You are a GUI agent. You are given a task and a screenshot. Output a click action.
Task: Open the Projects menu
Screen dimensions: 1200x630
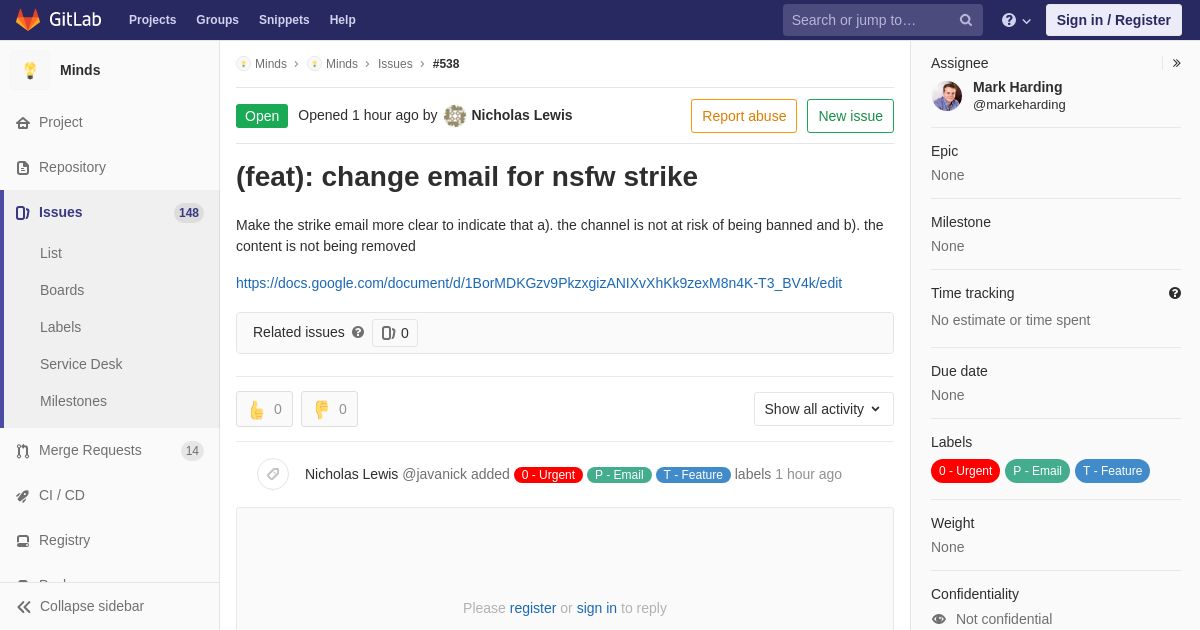(x=152, y=20)
